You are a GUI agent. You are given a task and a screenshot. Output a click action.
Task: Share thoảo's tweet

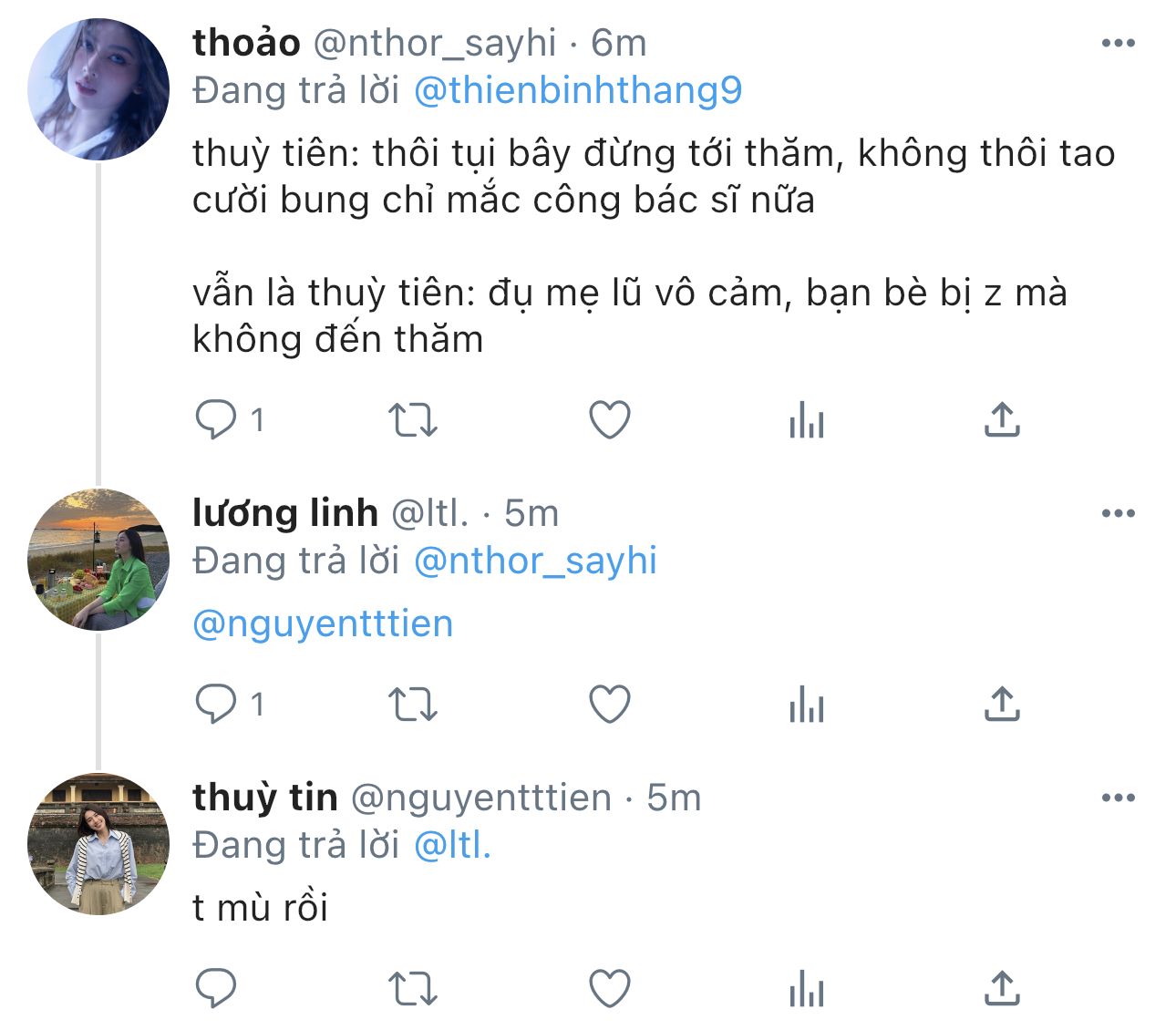pos(1002,420)
